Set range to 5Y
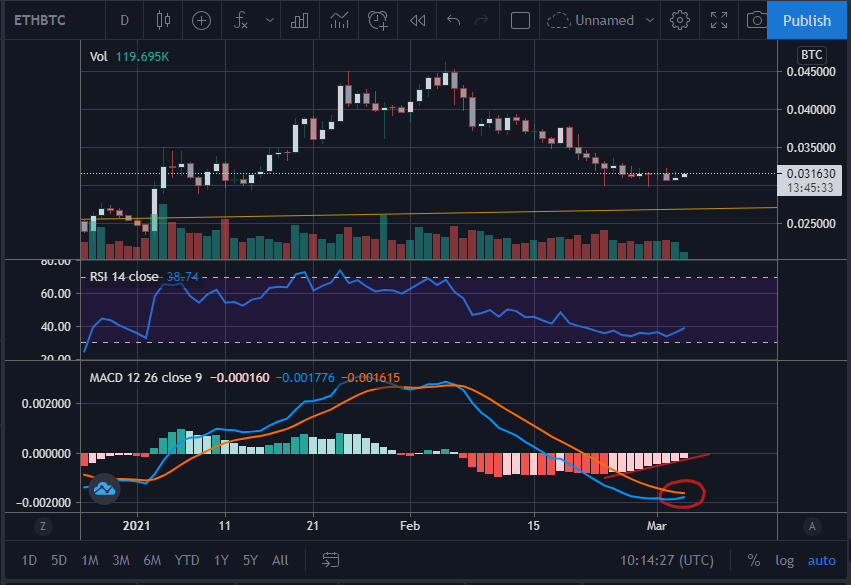851x585 pixels. click(250, 560)
